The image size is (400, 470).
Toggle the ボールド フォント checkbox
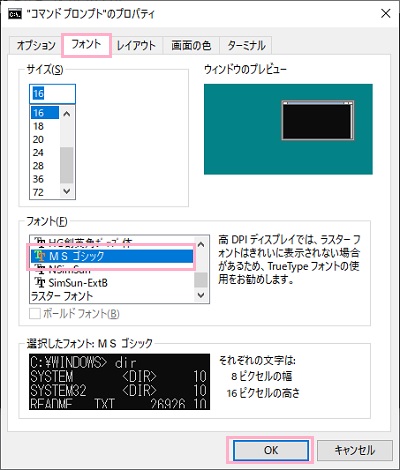(35, 314)
